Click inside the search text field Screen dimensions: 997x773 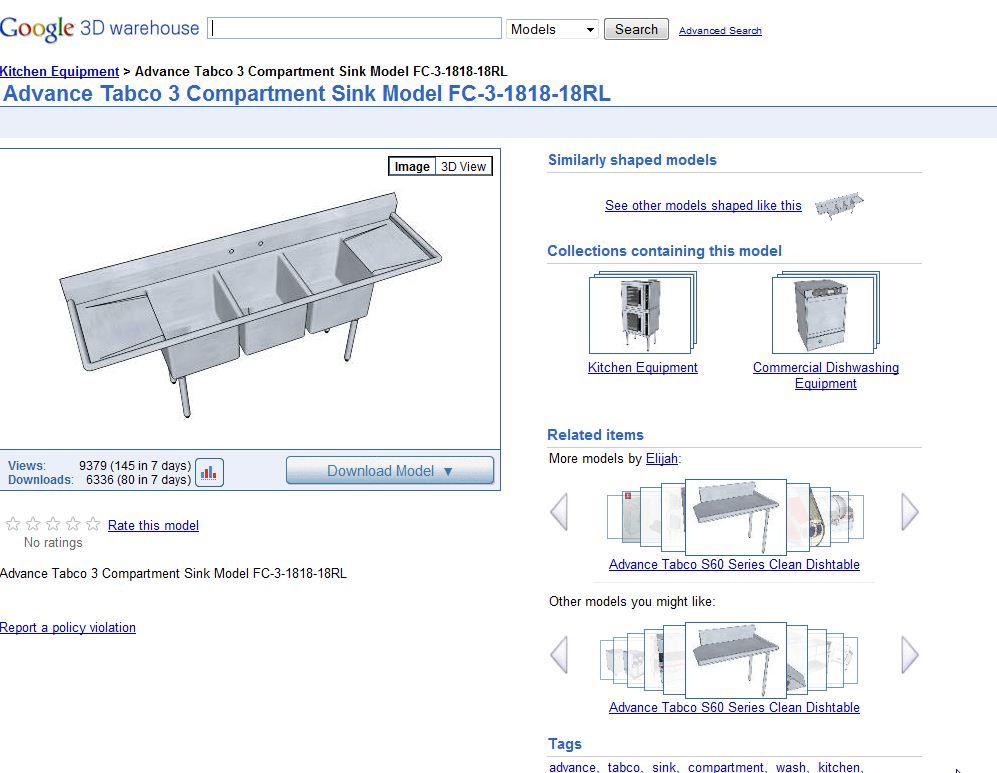tap(354, 29)
